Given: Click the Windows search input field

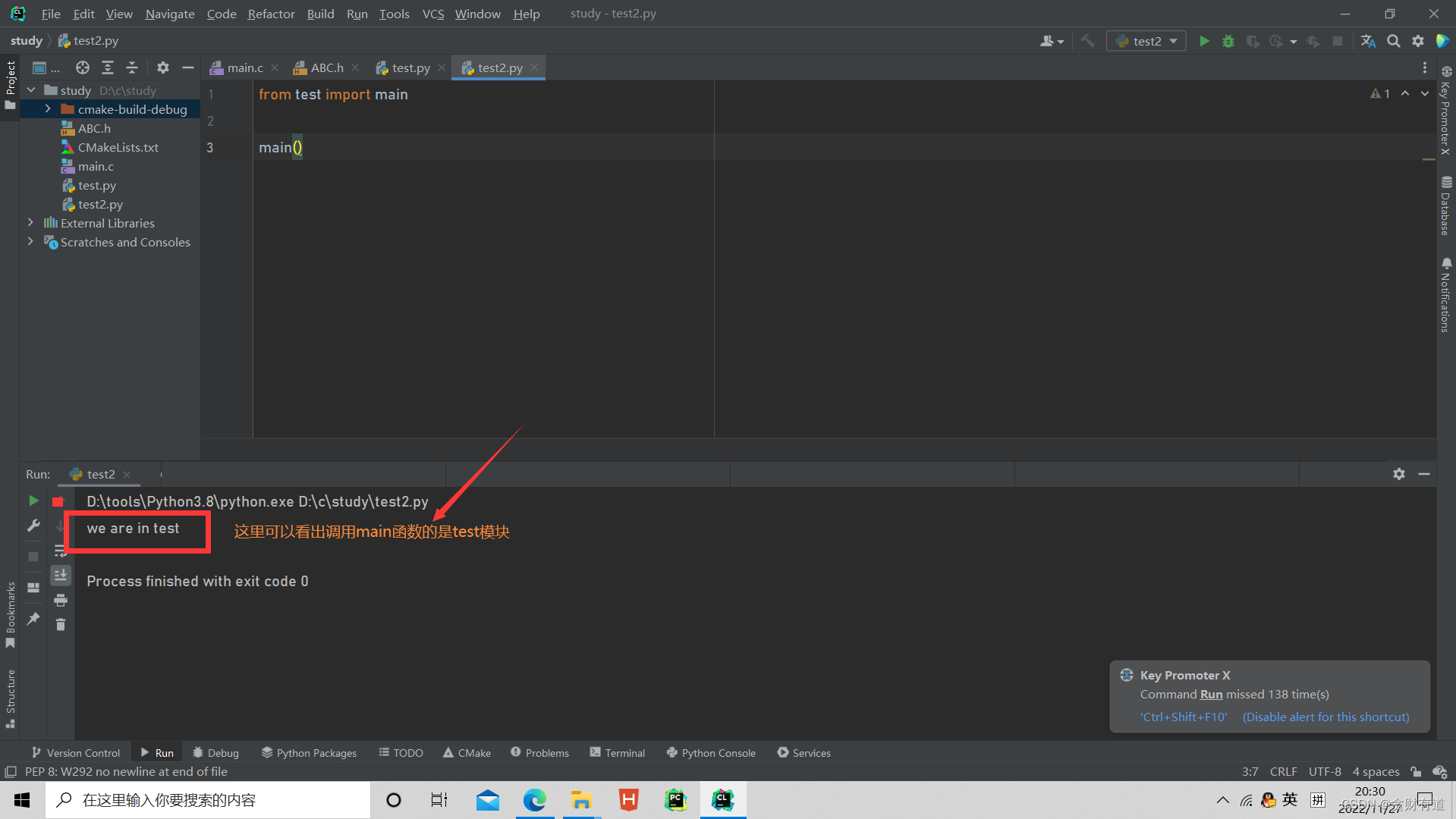Looking at the screenshot, I should (208, 800).
